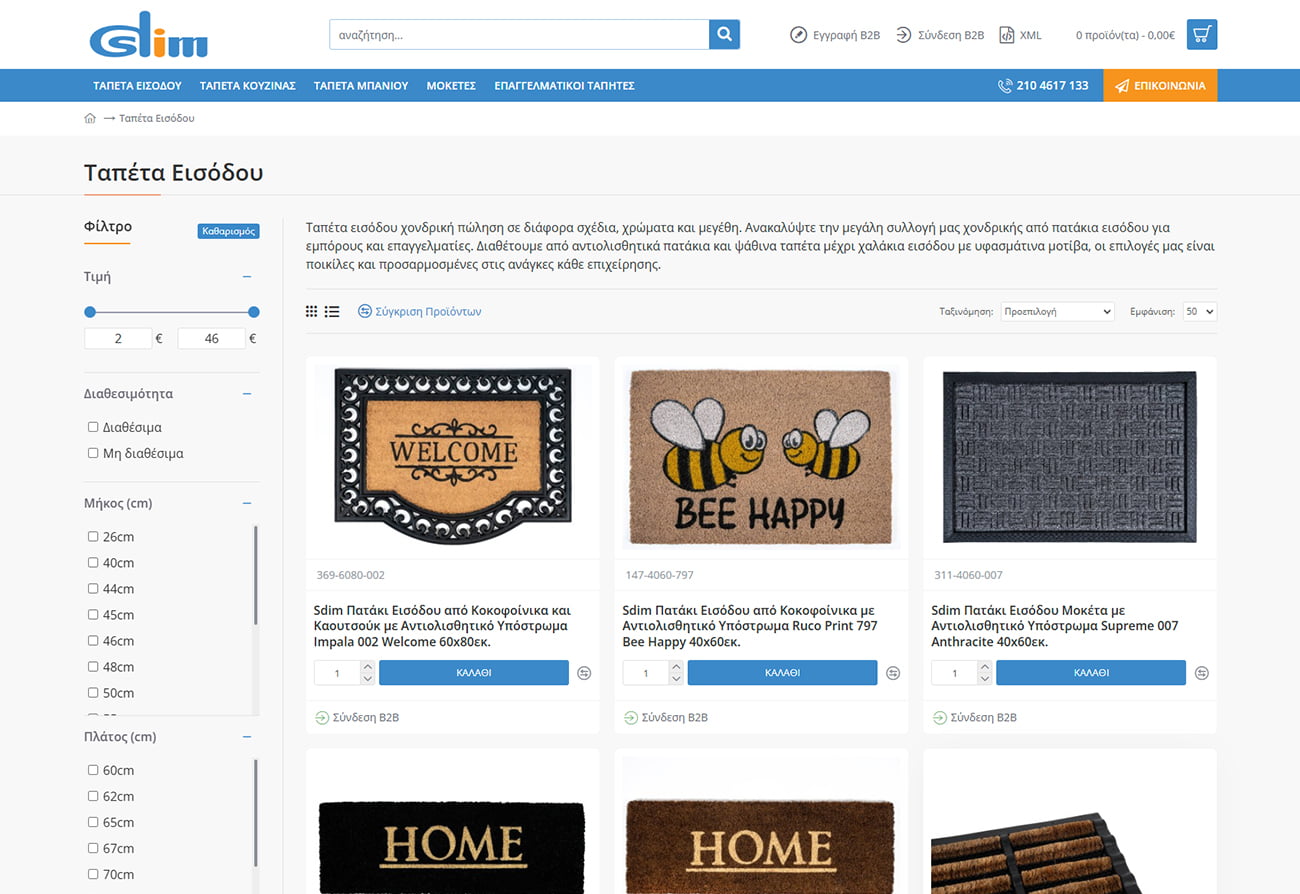Click the compass icon beside Εγγραφή B2B

(798, 35)
